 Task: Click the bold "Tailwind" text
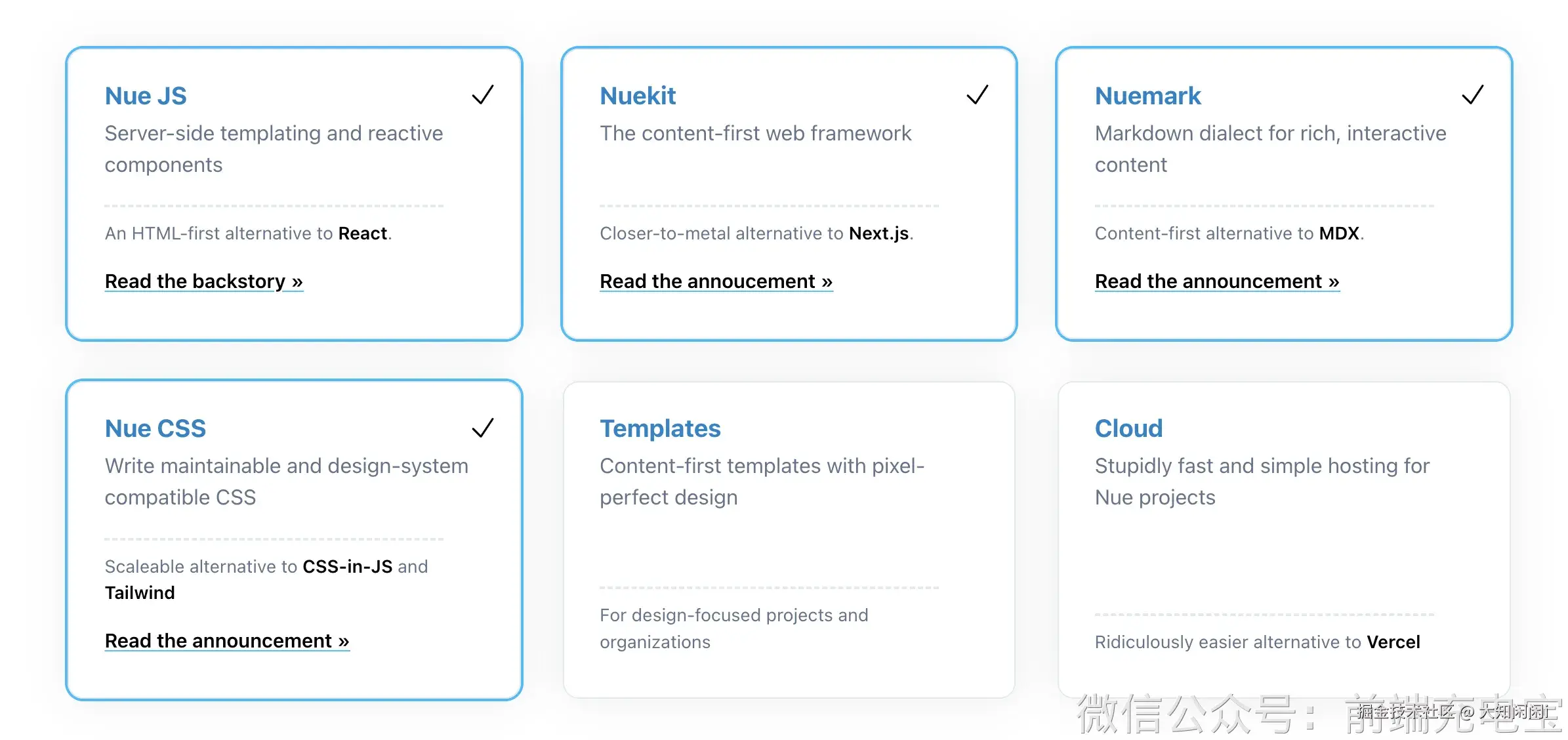[x=140, y=592]
